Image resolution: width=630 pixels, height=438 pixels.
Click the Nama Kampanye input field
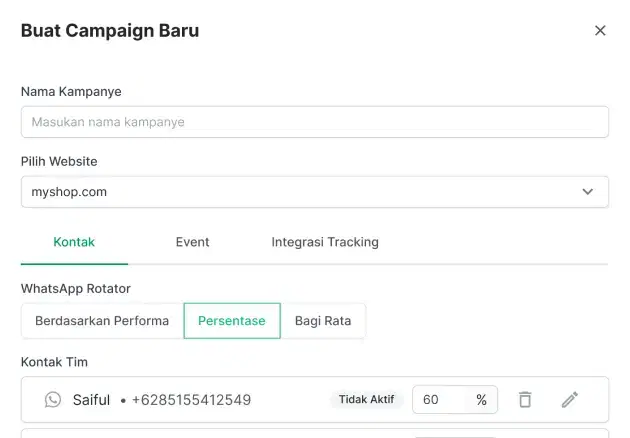click(314, 122)
